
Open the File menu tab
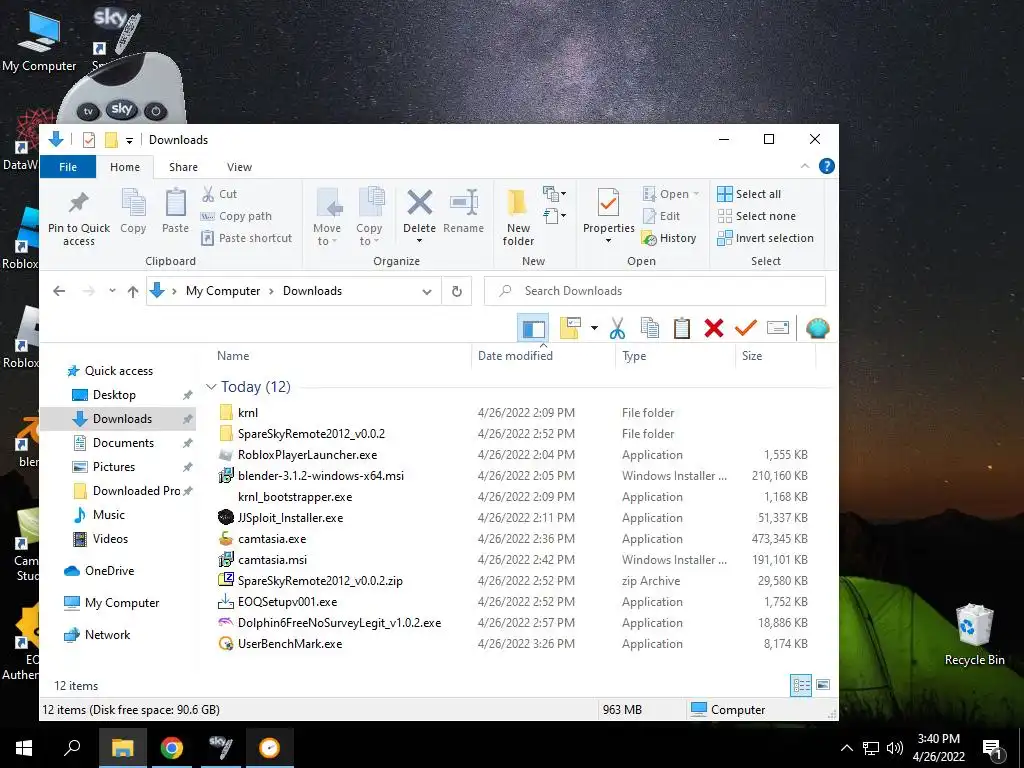pos(68,167)
